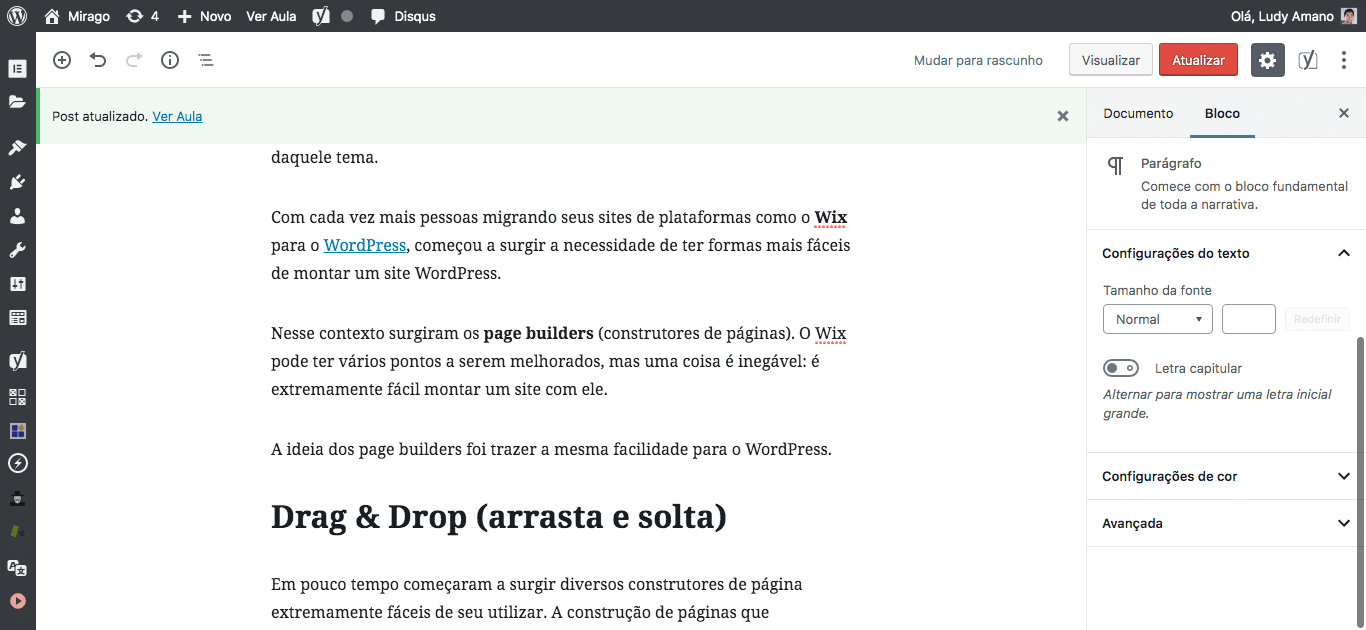Click the Ver Aula link in notice

point(177,116)
